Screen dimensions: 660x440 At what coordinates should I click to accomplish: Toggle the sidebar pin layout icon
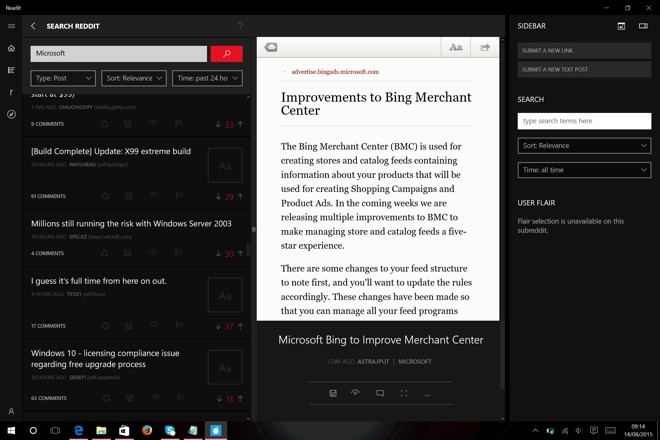click(621, 26)
